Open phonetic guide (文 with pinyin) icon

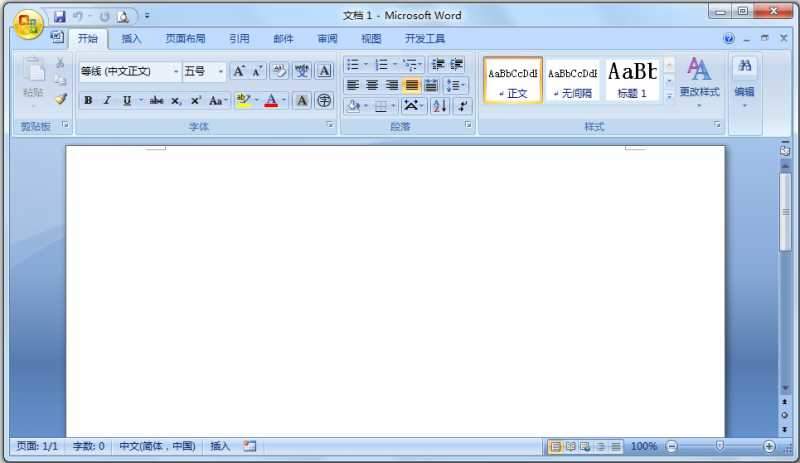pos(302,71)
